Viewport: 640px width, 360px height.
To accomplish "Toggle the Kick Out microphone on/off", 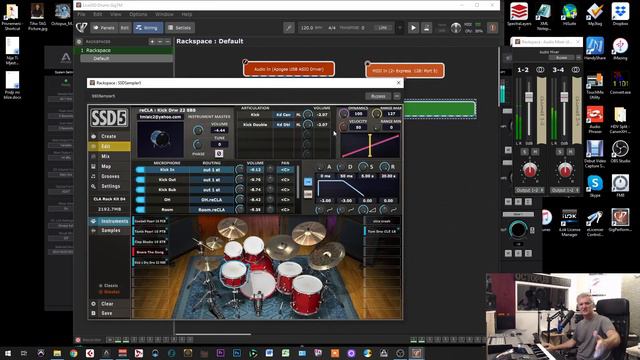I will (x=140, y=180).
